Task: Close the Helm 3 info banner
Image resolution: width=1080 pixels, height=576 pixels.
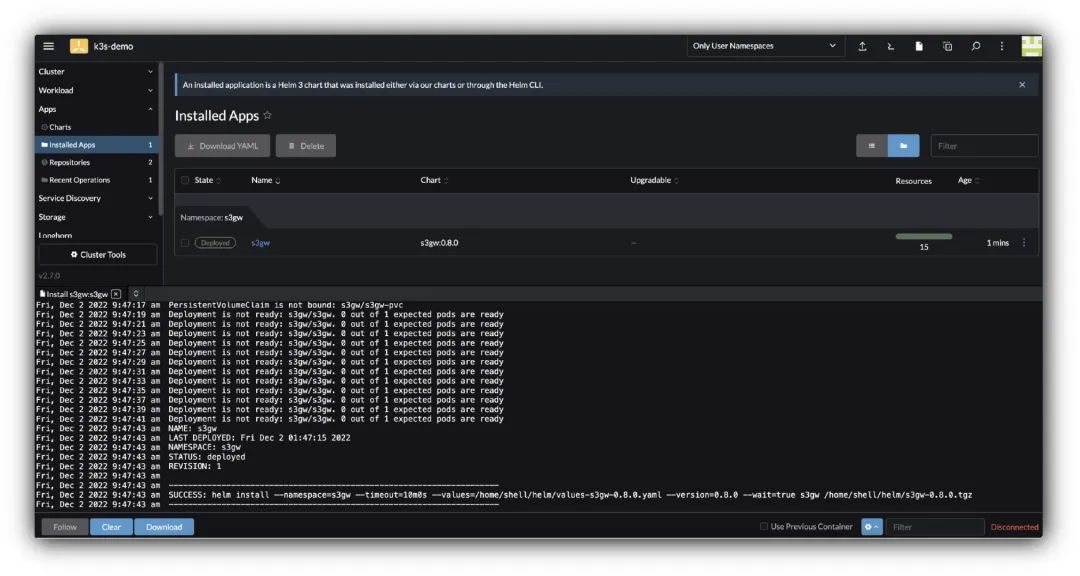Action: click(x=1022, y=85)
